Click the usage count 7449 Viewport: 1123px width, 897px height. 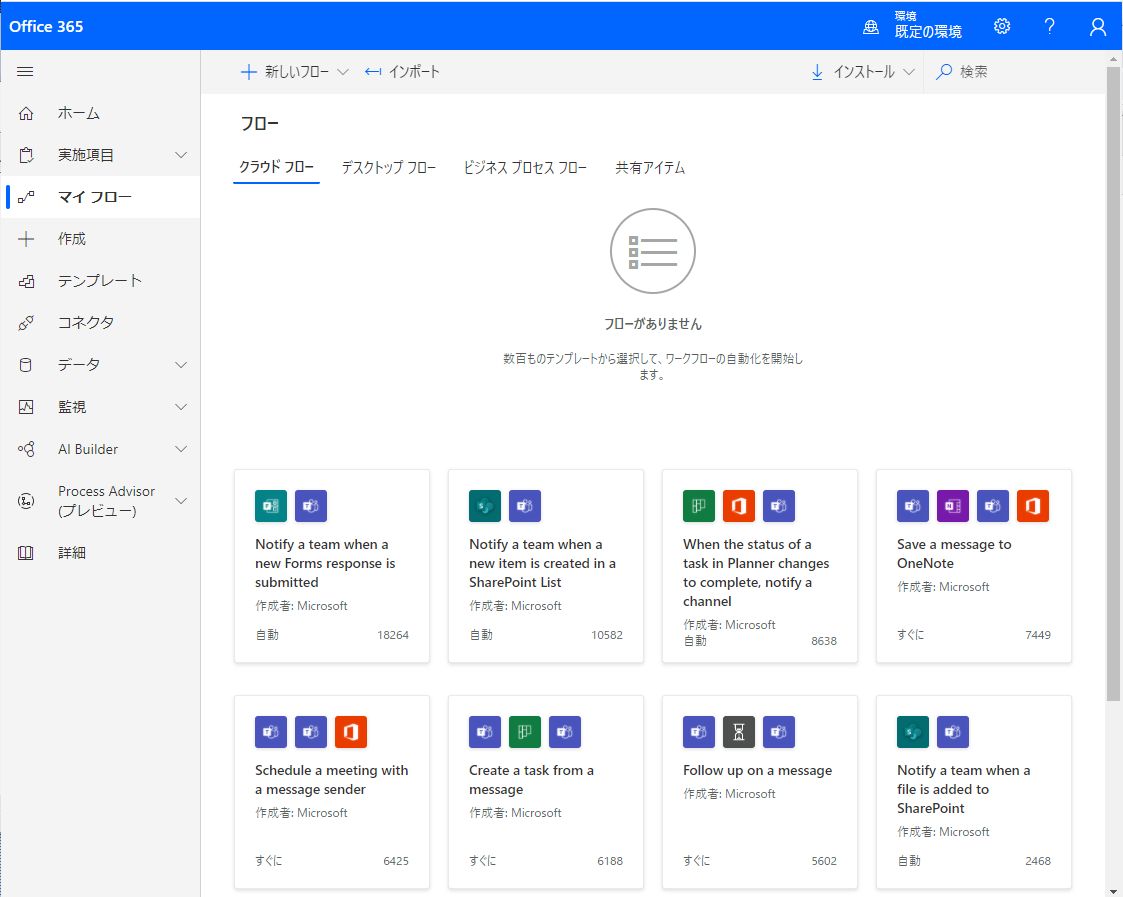[x=1038, y=635]
